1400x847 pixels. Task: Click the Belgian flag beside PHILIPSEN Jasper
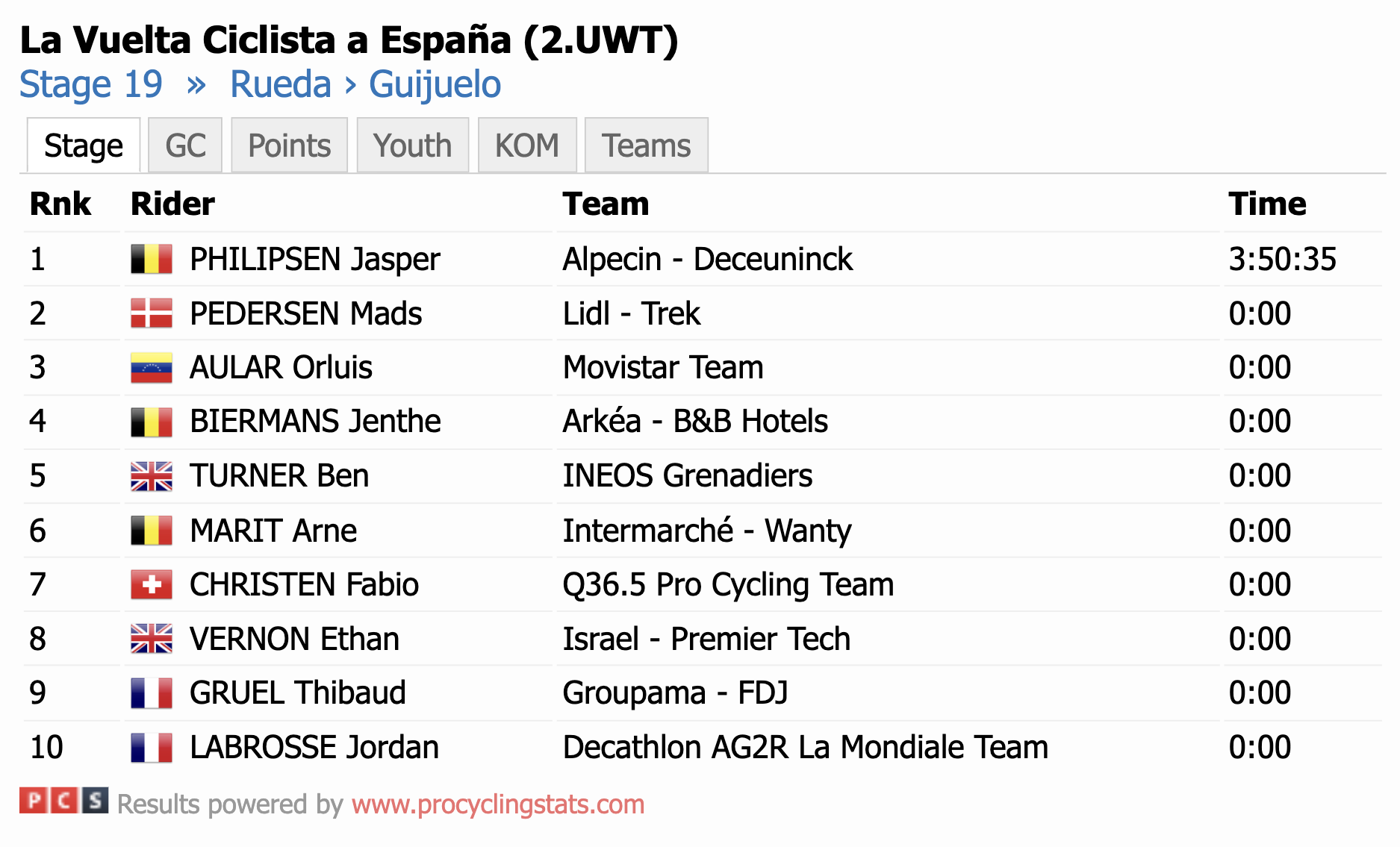point(152,259)
